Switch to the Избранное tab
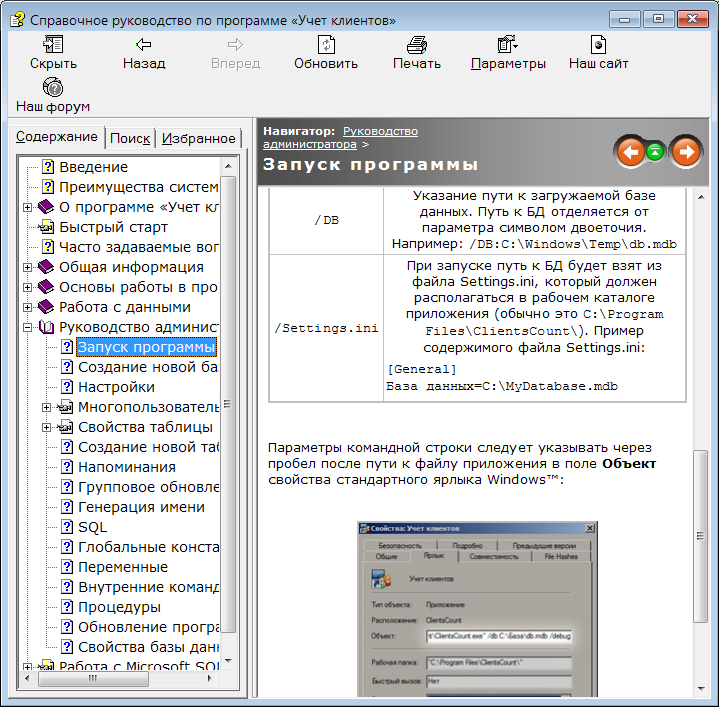Image resolution: width=719 pixels, height=707 pixels. [199, 139]
